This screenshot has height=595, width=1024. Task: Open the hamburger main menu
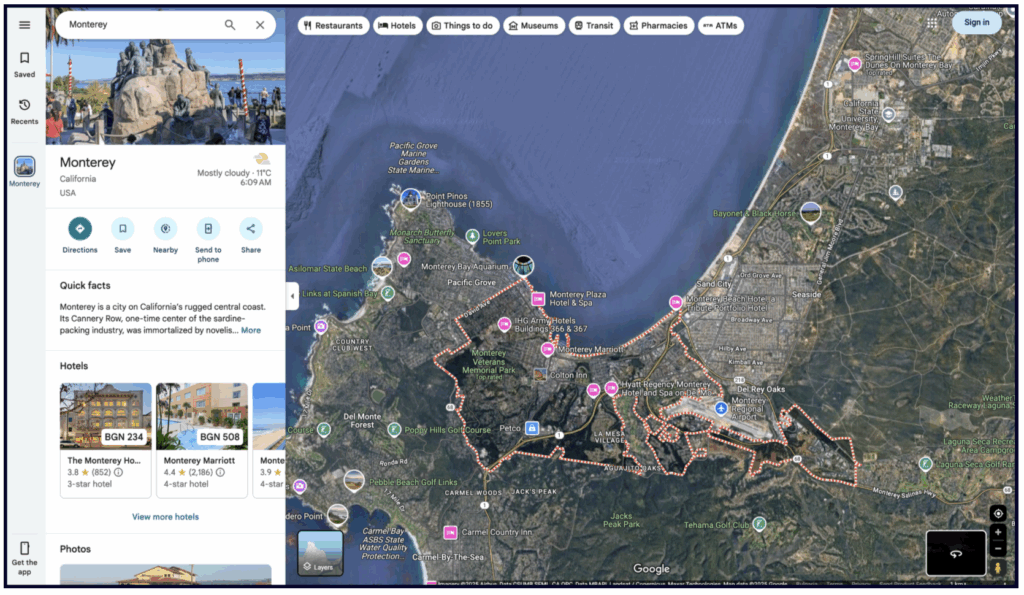coord(25,25)
